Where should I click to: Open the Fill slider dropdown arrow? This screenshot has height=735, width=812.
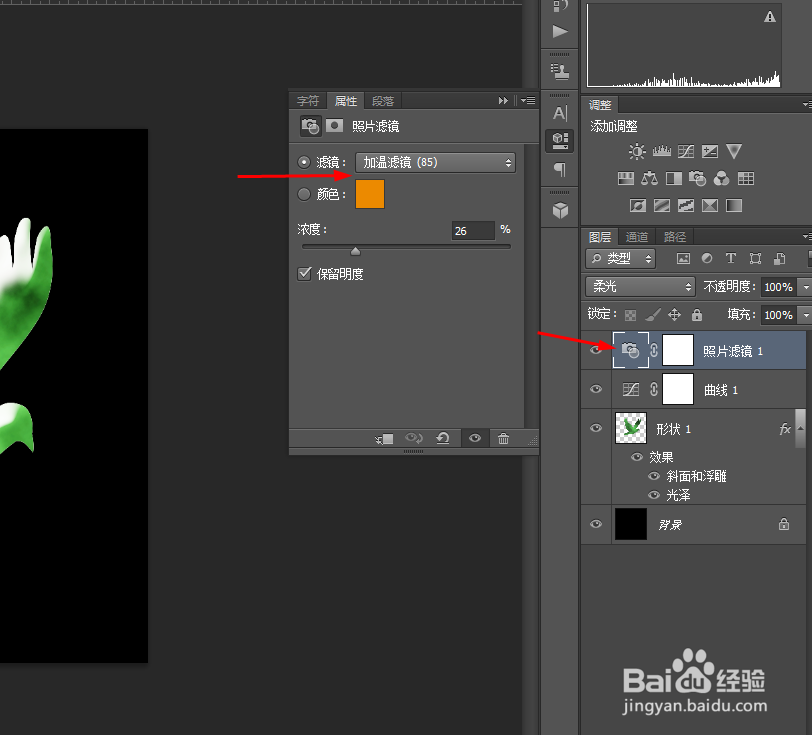(x=805, y=315)
